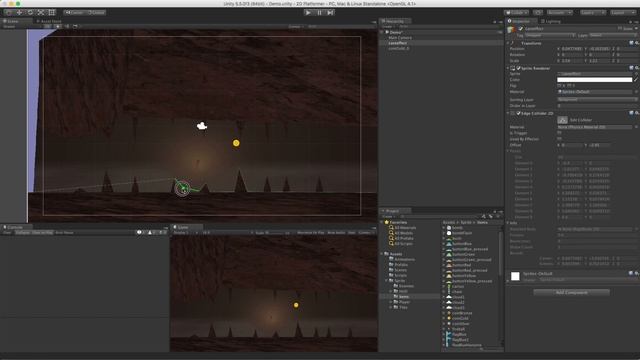Toggle Flip X checkbox

coord(560,86)
